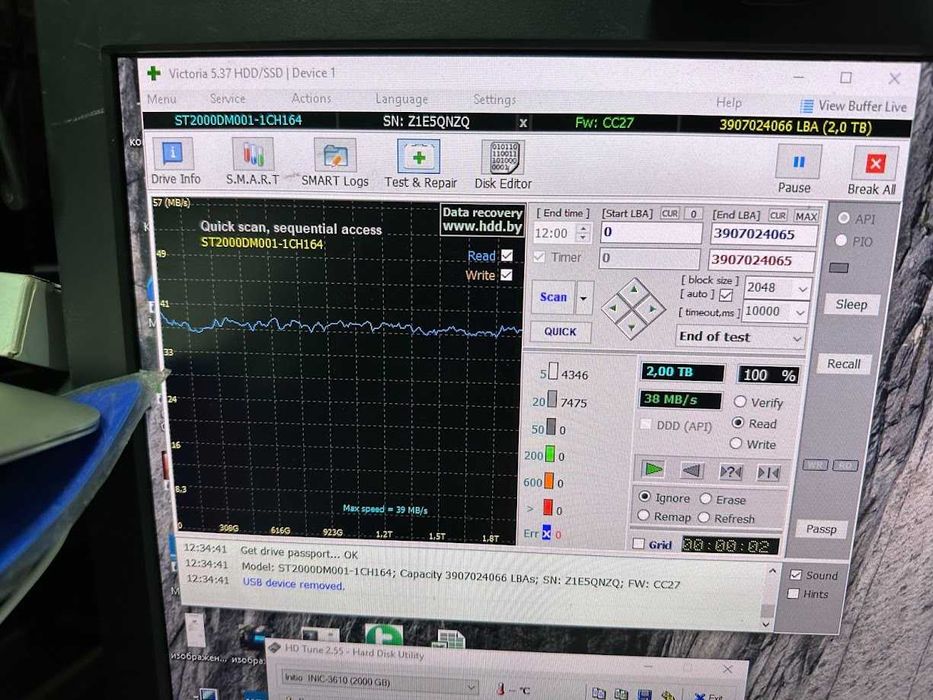Open the Language menu

(402, 99)
